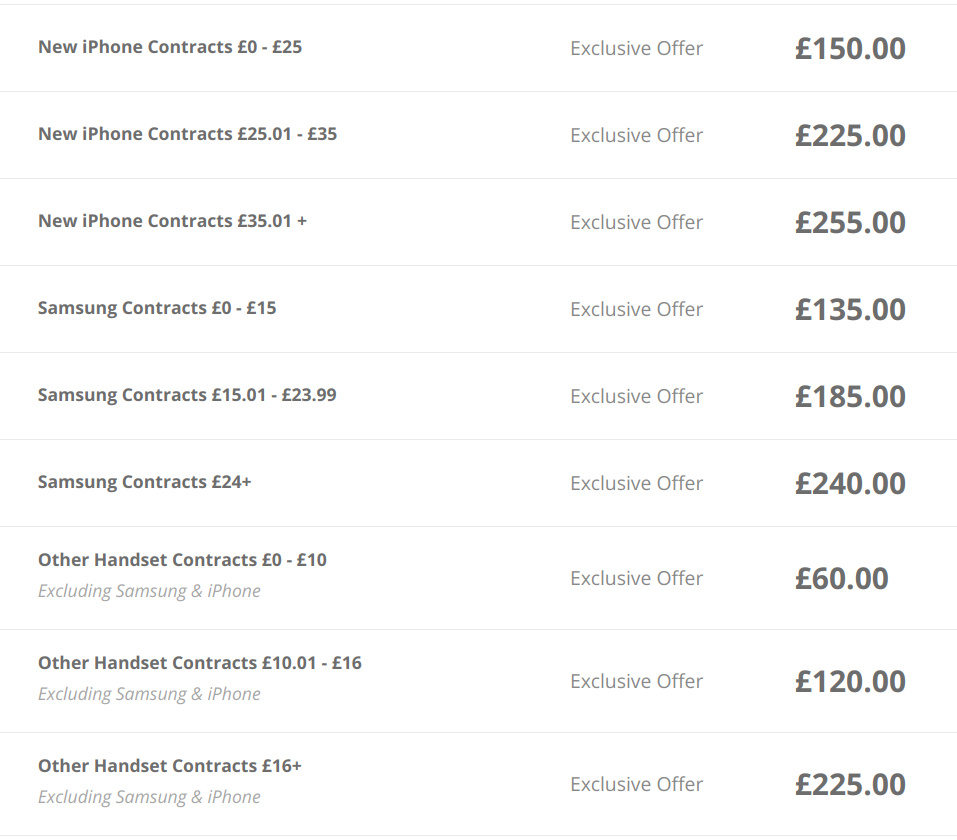Image resolution: width=957 pixels, height=840 pixels.
Task: Select New iPhone Contracts £25.01 - £35 row
Action: 187,134
